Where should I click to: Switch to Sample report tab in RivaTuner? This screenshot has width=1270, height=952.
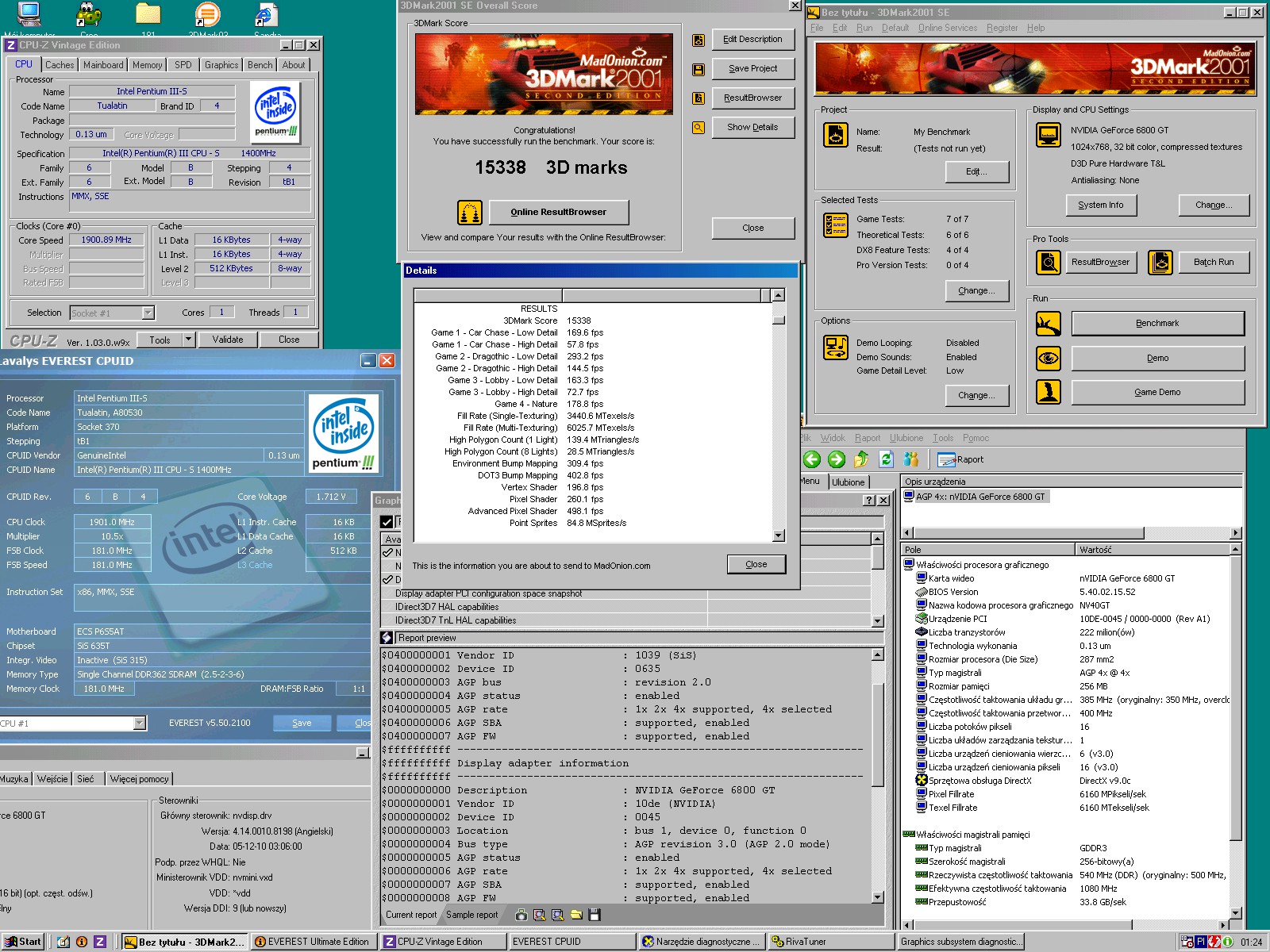pyautogui.click(x=472, y=915)
